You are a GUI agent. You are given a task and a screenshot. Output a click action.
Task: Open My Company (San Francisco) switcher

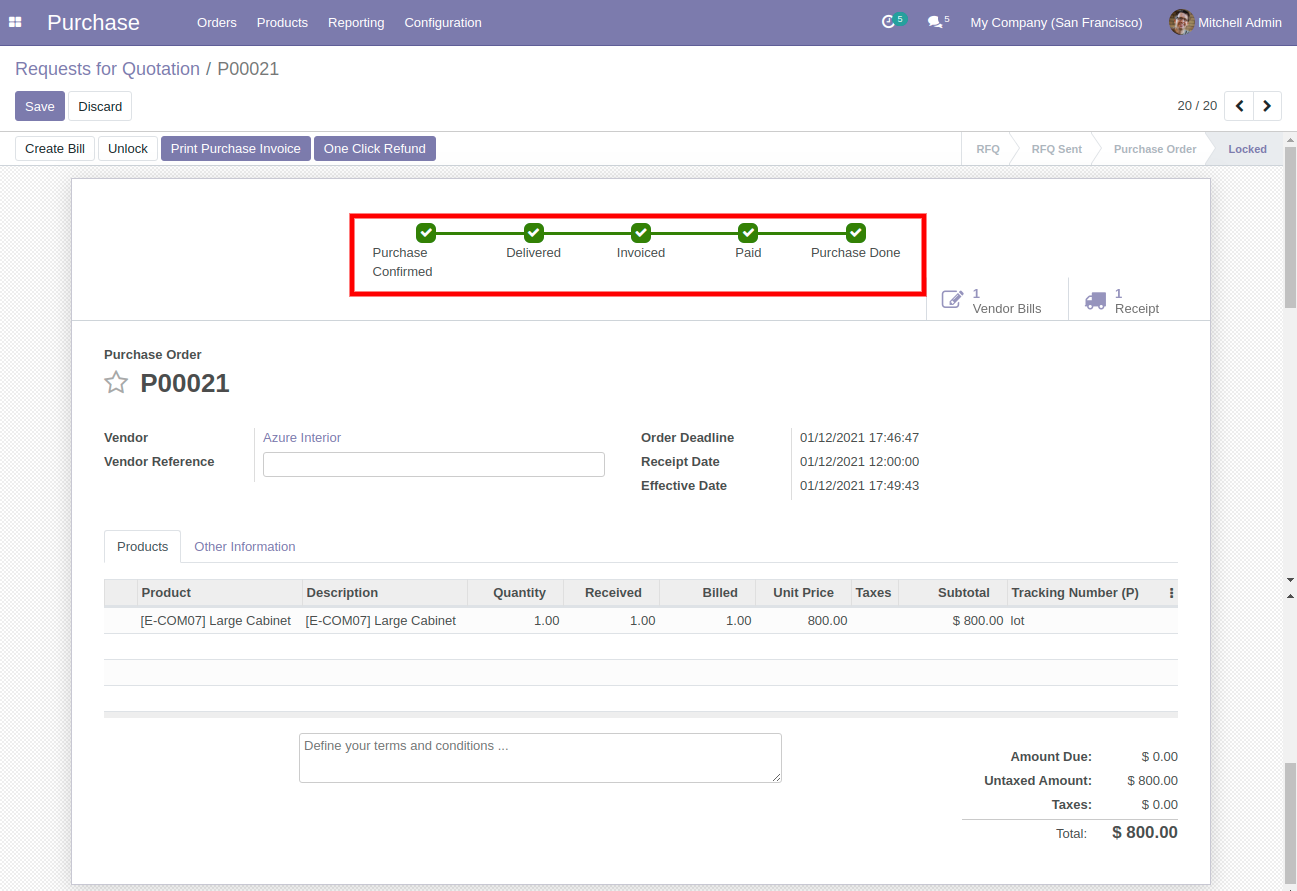pos(1056,22)
